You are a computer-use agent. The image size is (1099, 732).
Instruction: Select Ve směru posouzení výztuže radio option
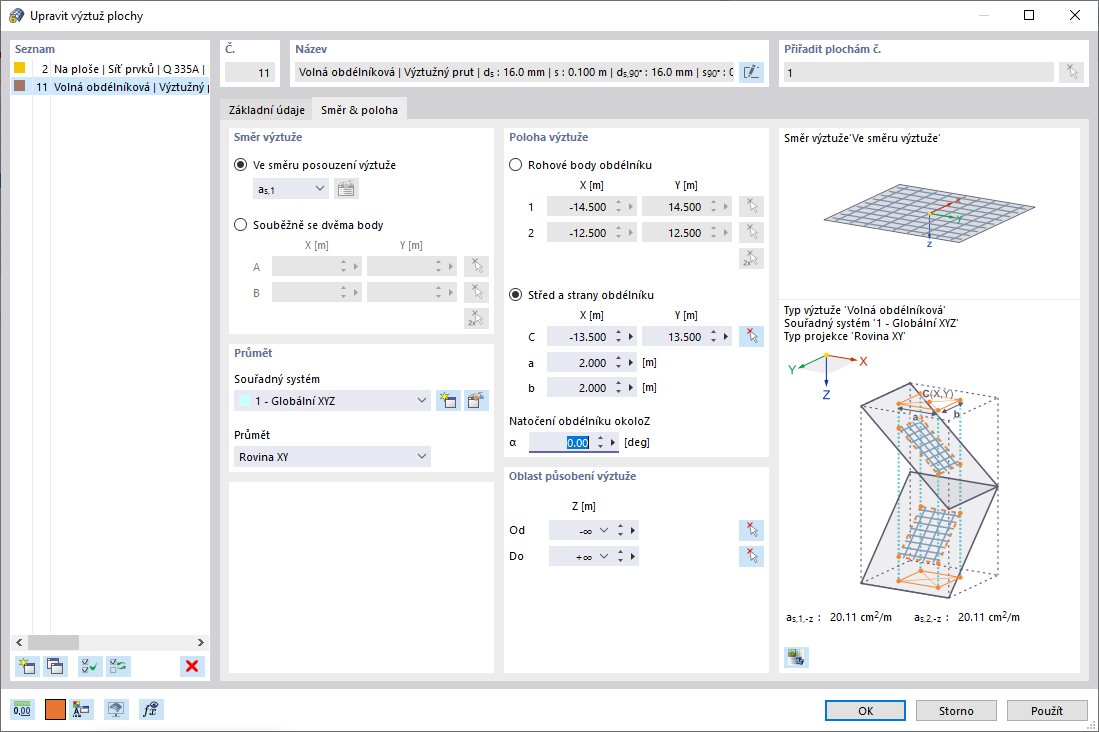[240, 165]
